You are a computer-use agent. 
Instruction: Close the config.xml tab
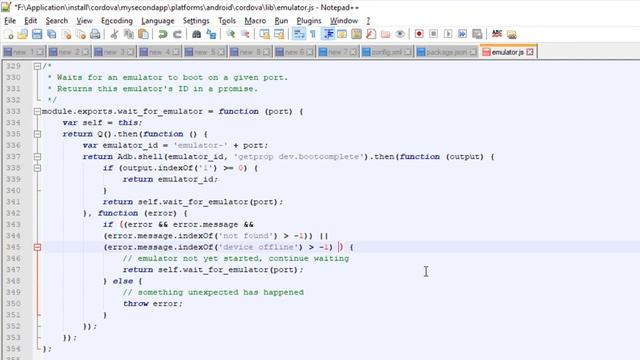[407, 52]
